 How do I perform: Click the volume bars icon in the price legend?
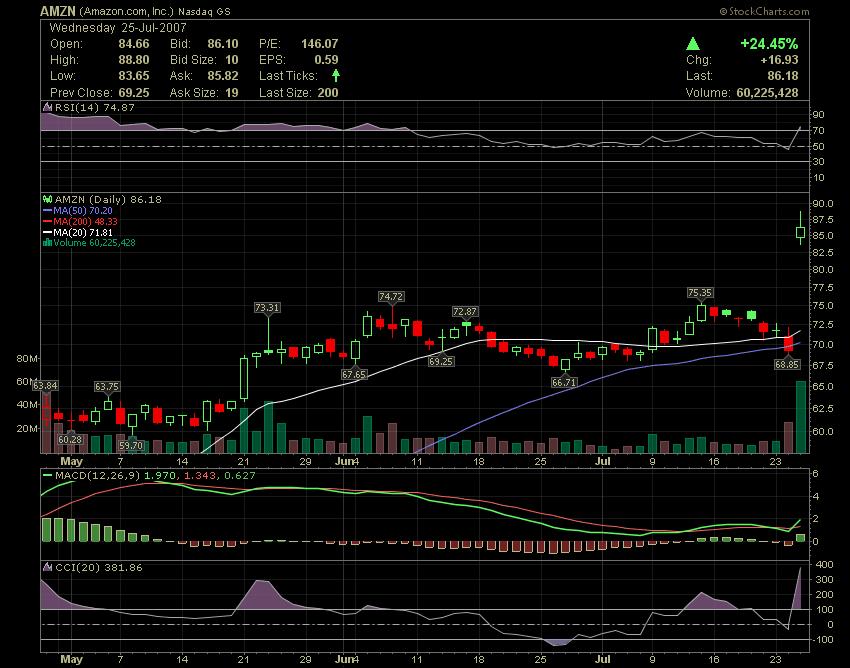pyautogui.click(x=48, y=242)
